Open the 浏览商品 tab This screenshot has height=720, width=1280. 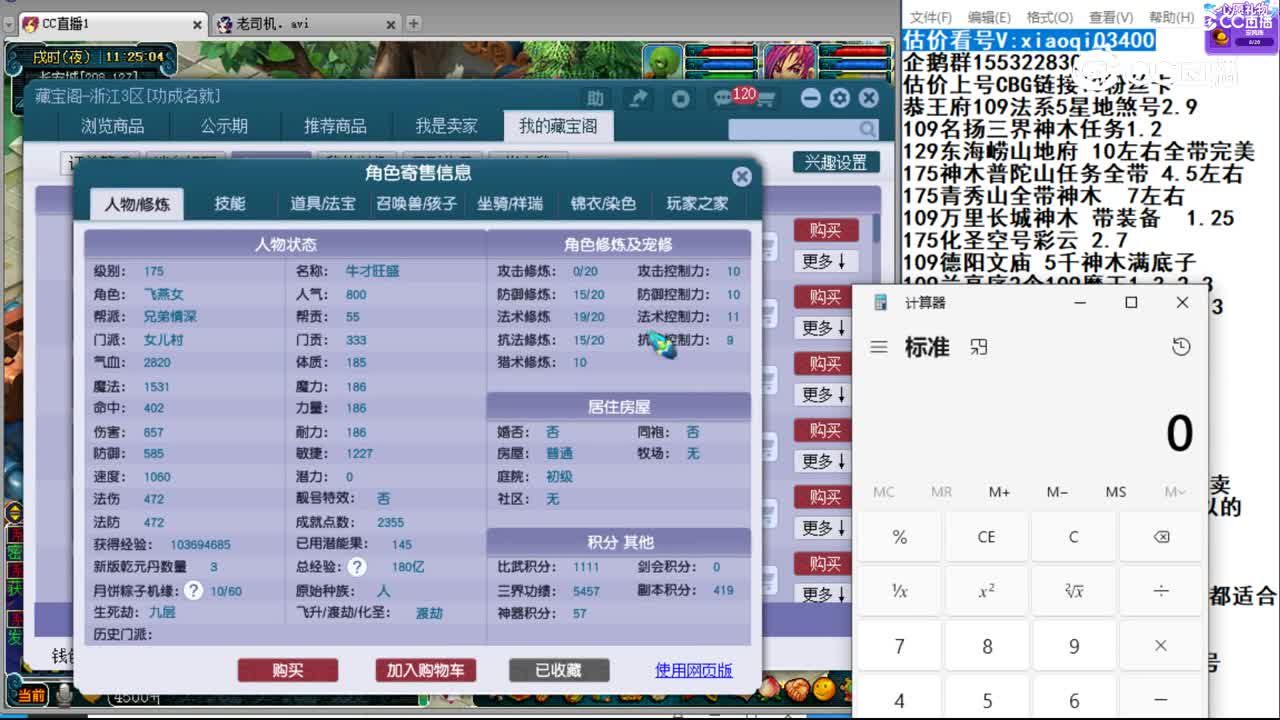coord(113,126)
